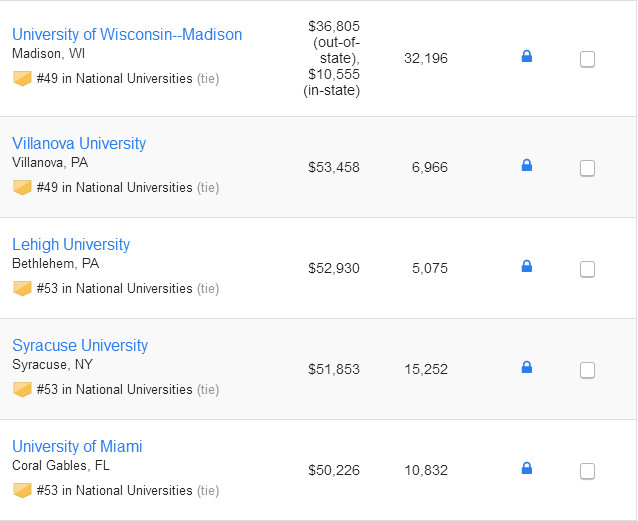Click the lock icon in Villanova University row
Viewport: 638px width, 521px height.
coord(527,165)
